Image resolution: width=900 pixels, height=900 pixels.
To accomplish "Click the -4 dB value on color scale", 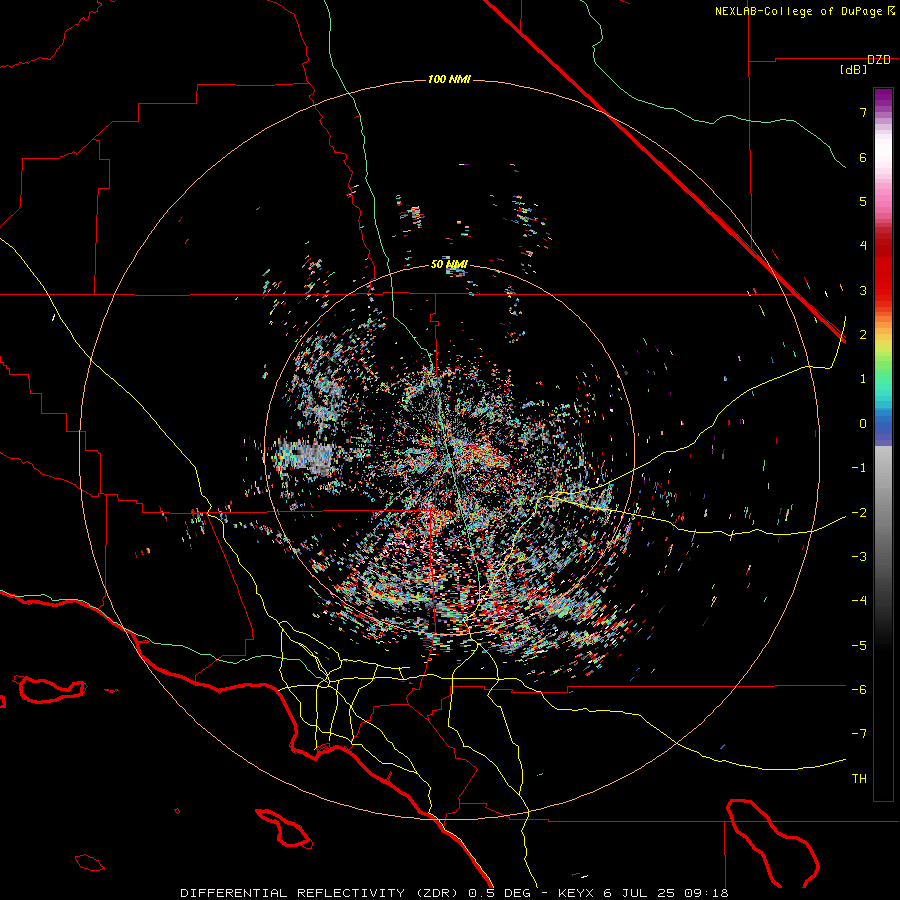I will point(859,601).
